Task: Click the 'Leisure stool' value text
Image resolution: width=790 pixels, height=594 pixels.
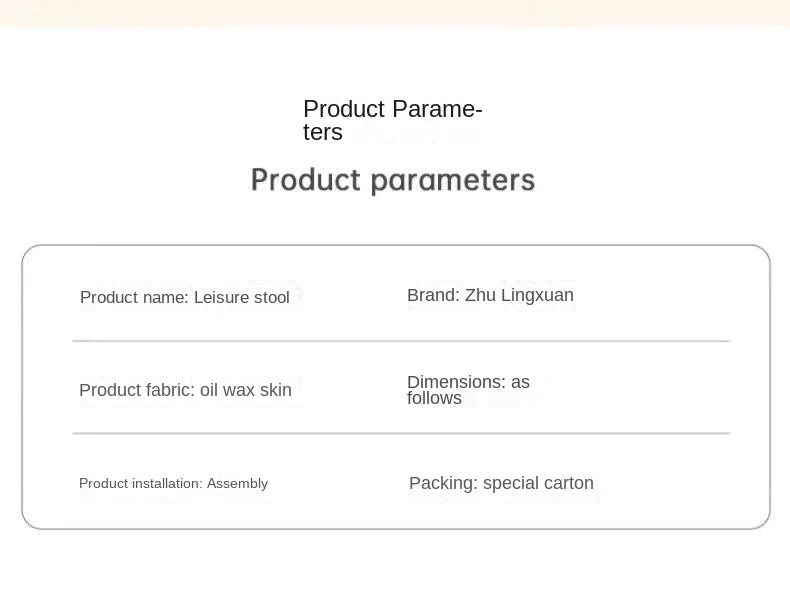Action: pos(242,297)
